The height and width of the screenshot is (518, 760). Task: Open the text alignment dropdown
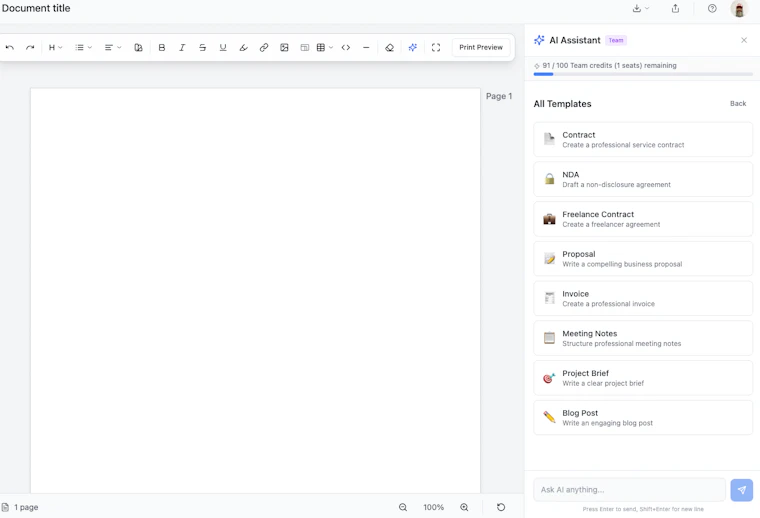[x=113, y=47]
